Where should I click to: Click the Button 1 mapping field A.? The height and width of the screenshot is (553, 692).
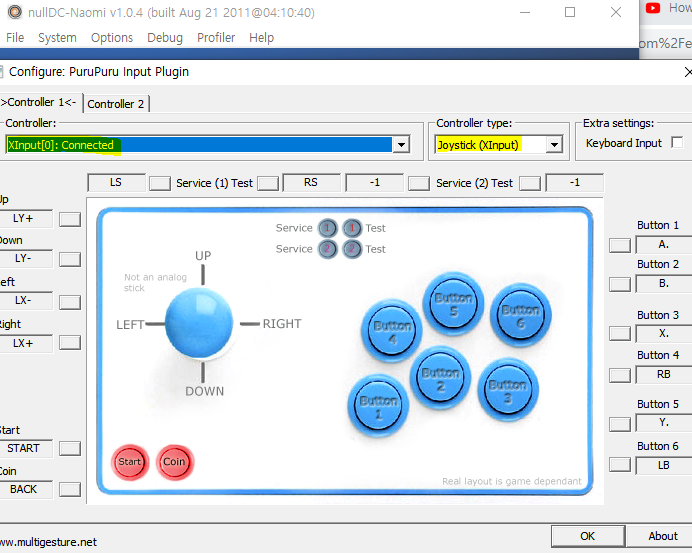tap(663, 245)
